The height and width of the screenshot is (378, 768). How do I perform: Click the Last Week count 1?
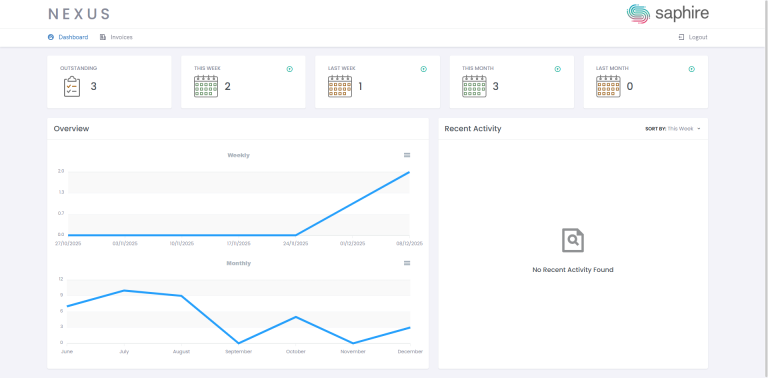pyautogui.click(x=360, y=87)
